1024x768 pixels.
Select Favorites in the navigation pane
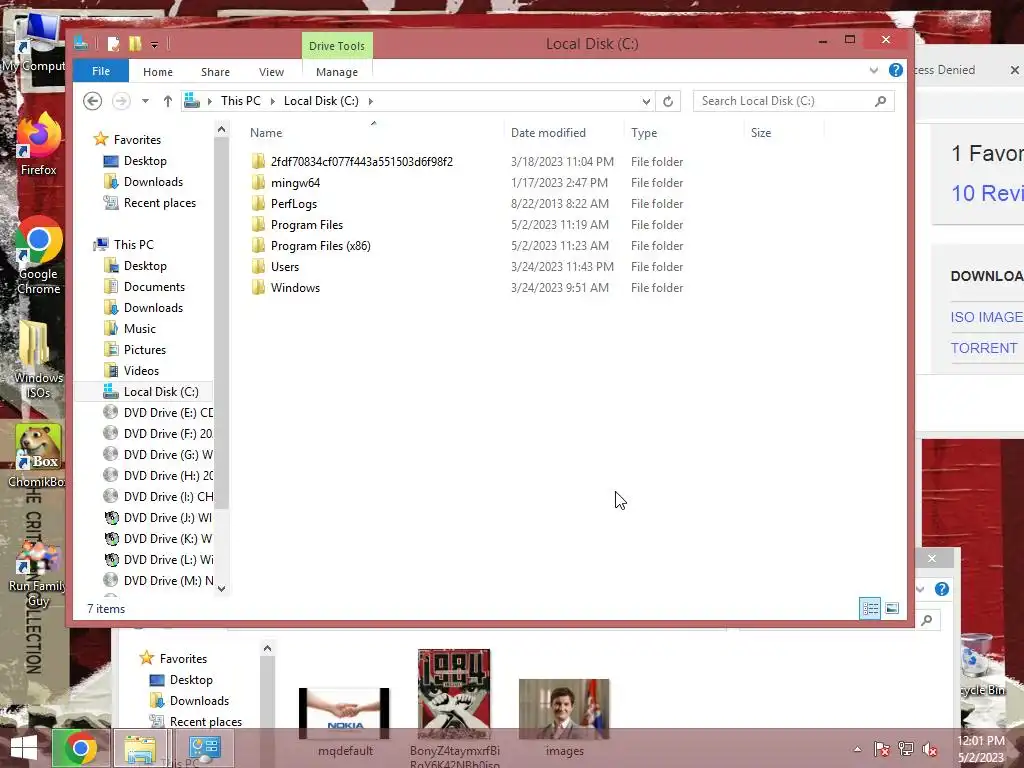[x=136, y=140]
